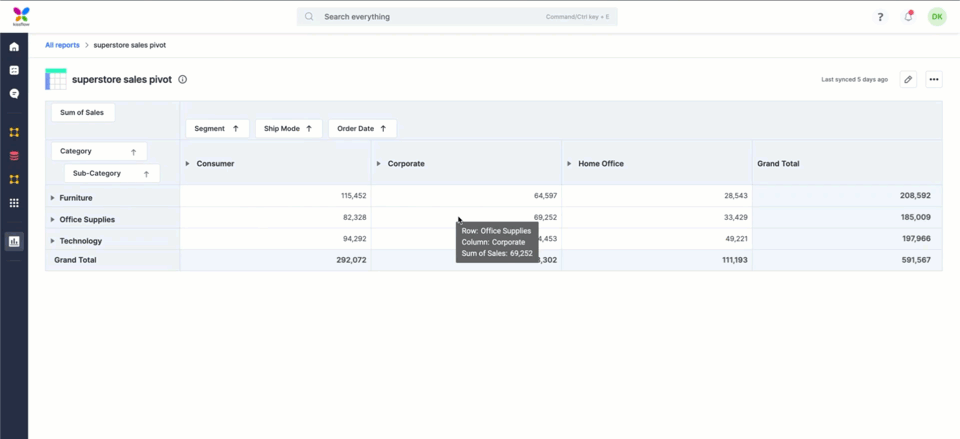The height and width of the screenshot is (439, 960).
Task: Select the Technology total cell 197,966
Action: click(847, 239)
